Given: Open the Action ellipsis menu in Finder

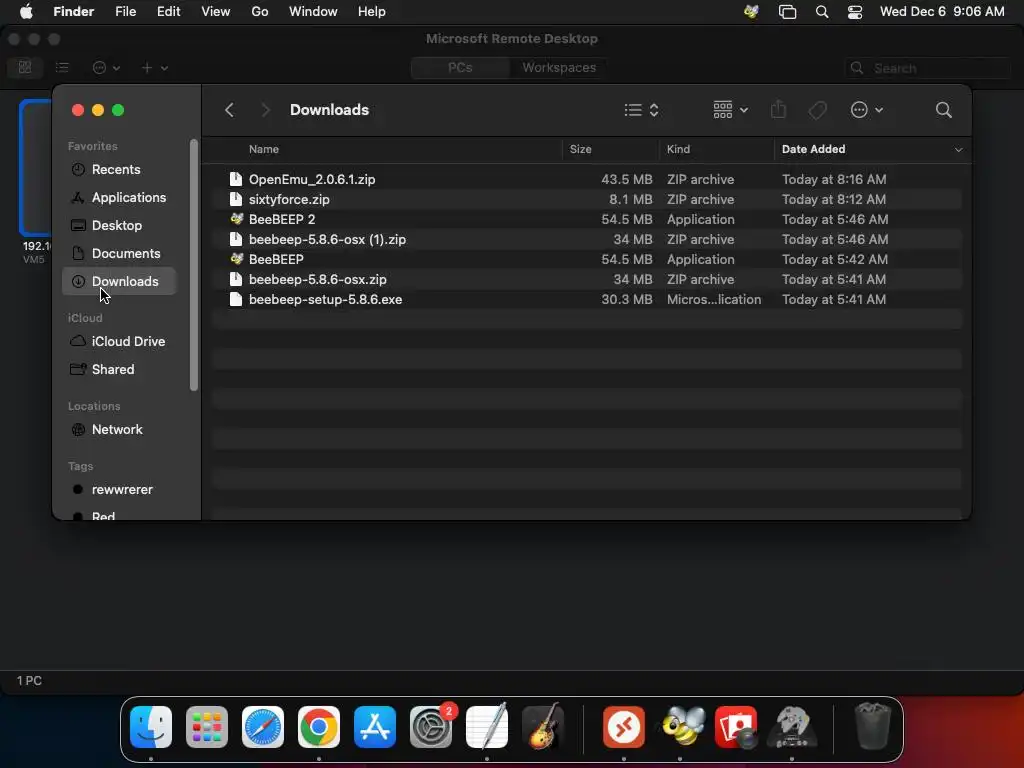Looking at the screenshot, I should (867, 110).
